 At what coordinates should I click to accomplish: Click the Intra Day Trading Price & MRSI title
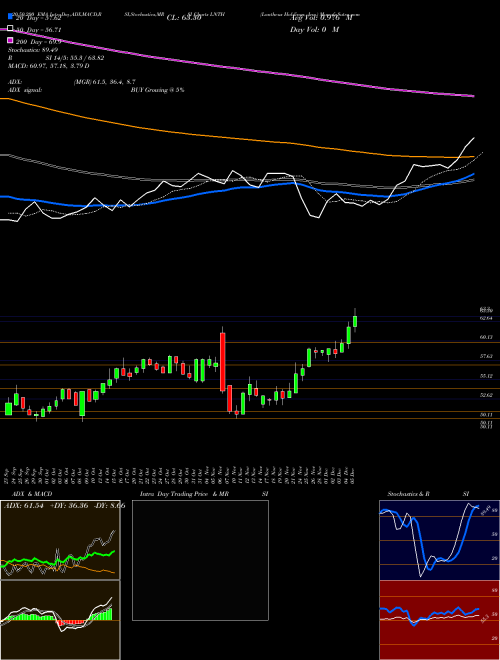pos(204,494)
